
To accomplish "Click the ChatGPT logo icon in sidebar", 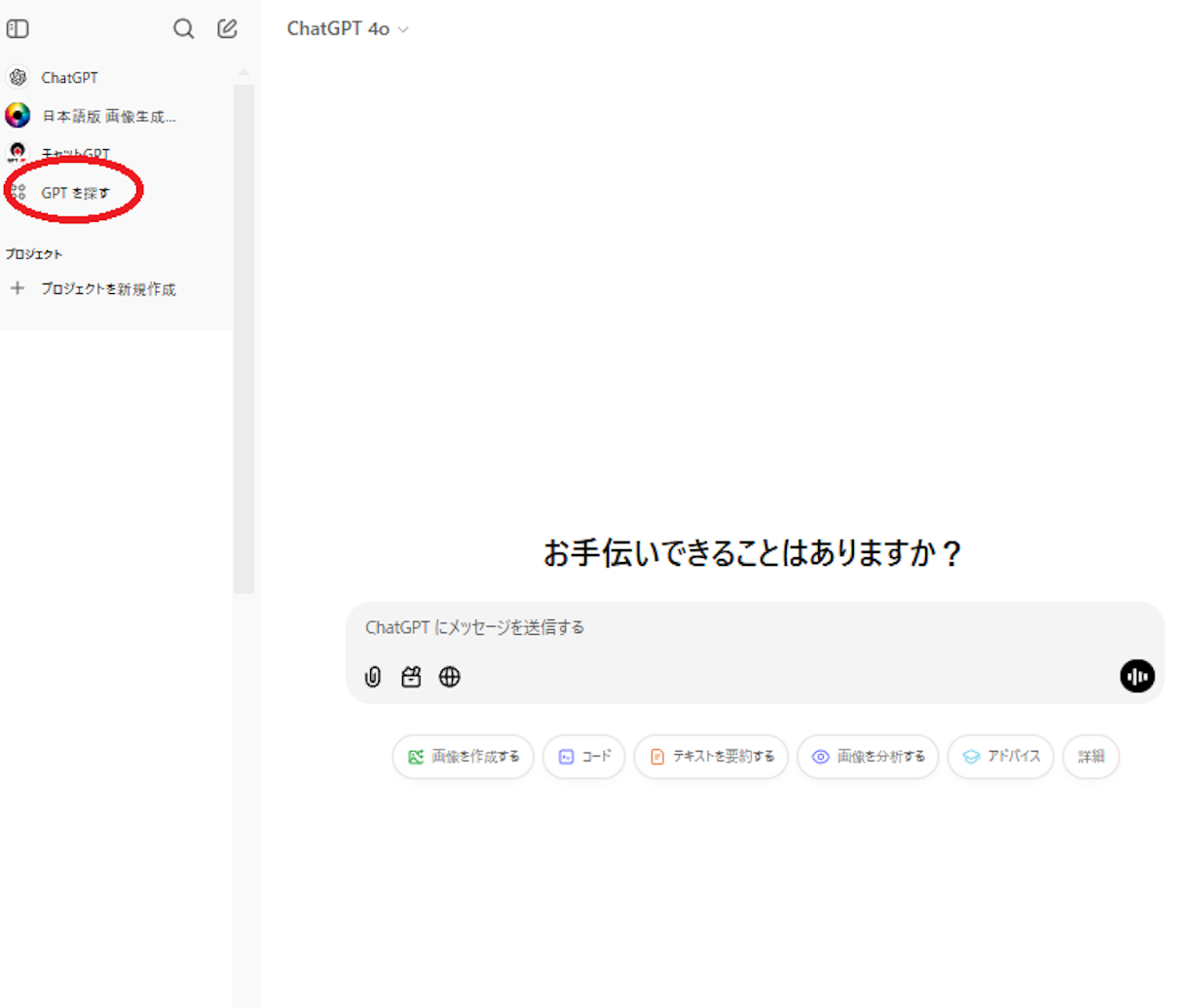I will click(18, 77).
